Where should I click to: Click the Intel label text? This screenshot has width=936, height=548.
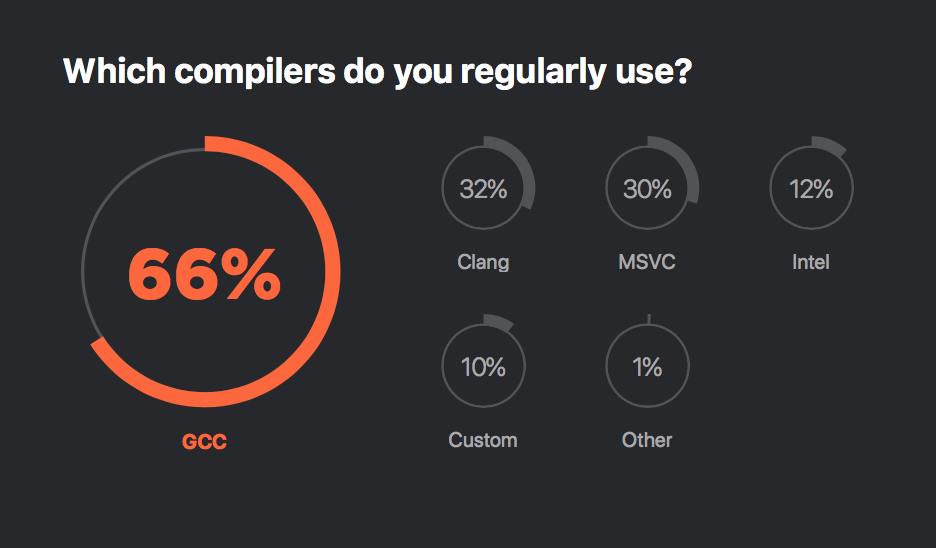811,262
